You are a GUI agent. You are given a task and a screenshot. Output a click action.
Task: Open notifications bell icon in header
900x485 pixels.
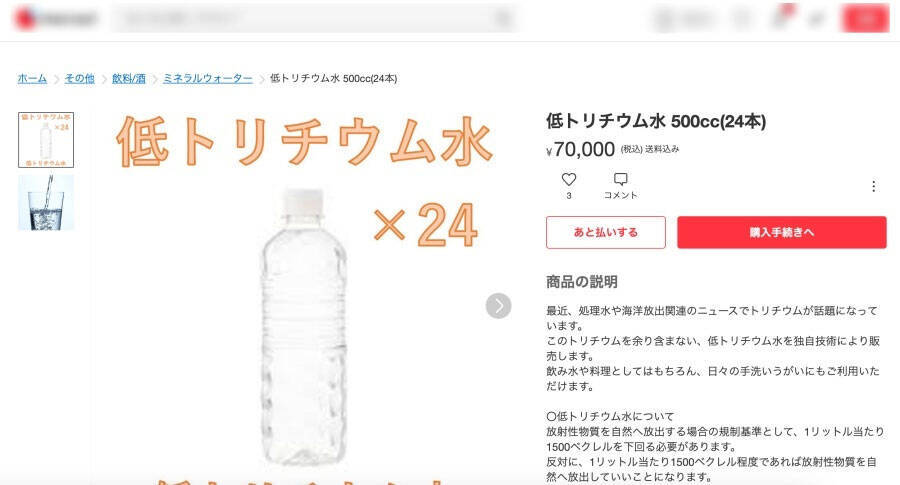click(780, 18)
